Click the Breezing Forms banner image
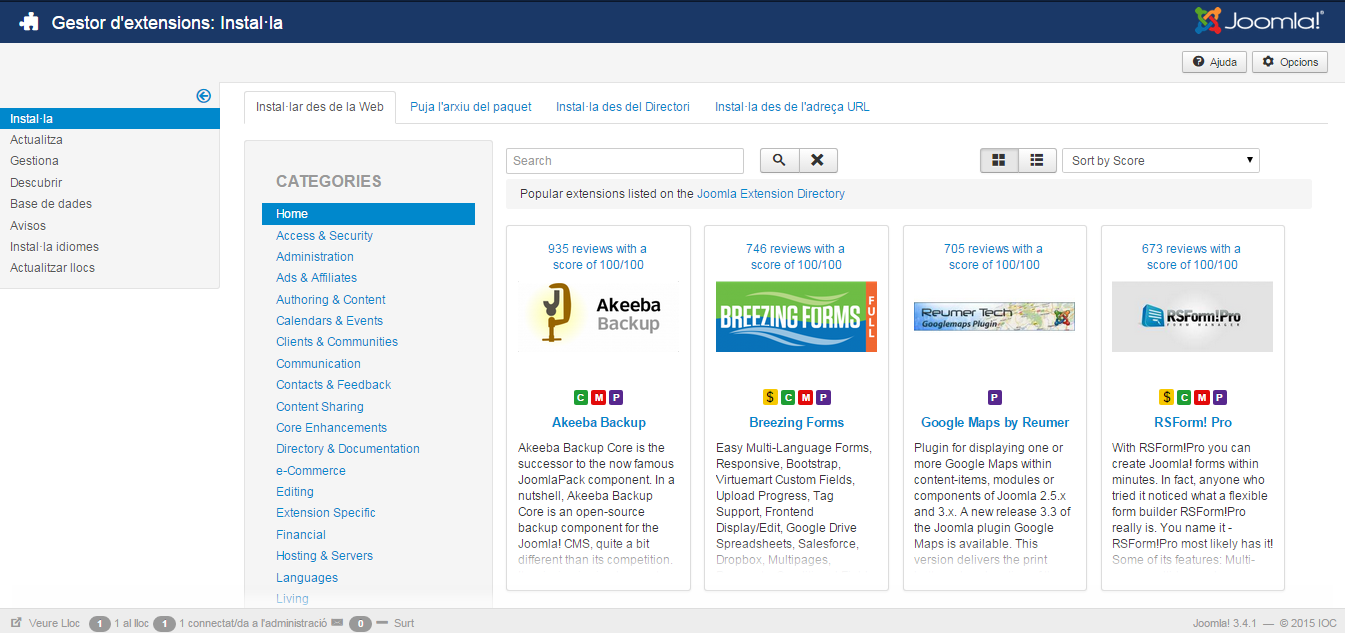This screenshot has width=1345, height=633. (x=796, y=316)
